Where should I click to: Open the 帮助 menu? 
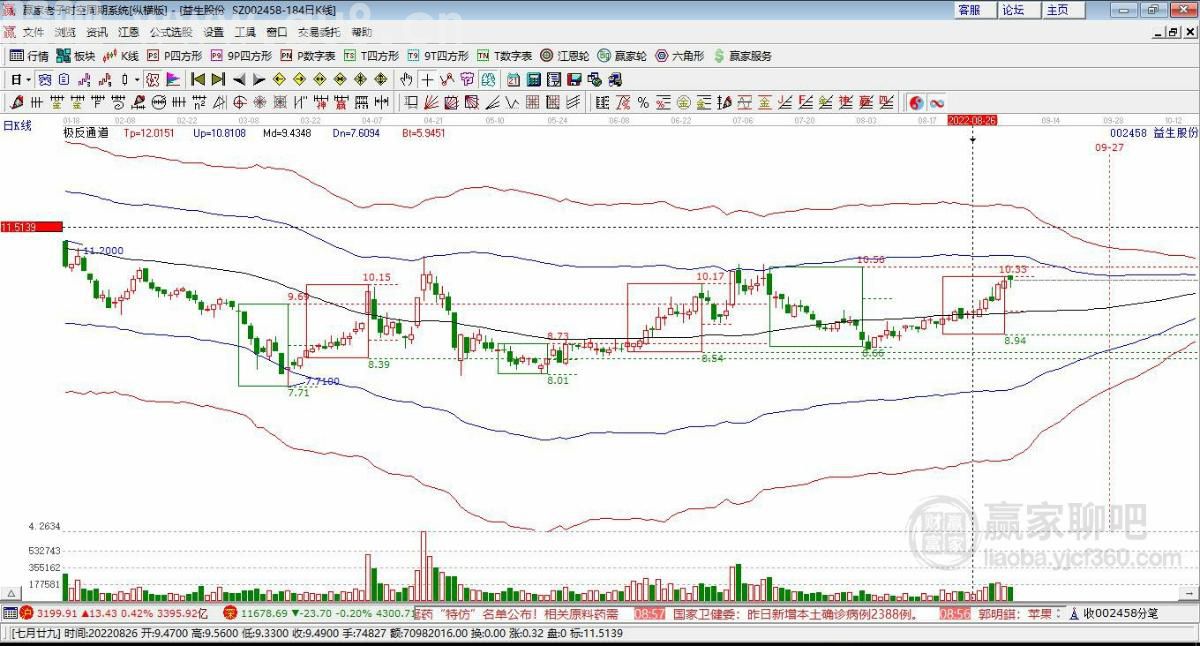(361, 33)
